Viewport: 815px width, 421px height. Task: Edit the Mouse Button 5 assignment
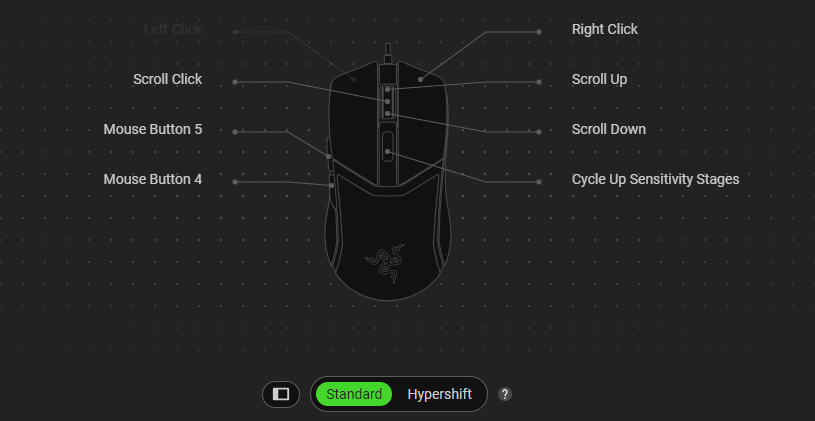[x=153, y=129]
